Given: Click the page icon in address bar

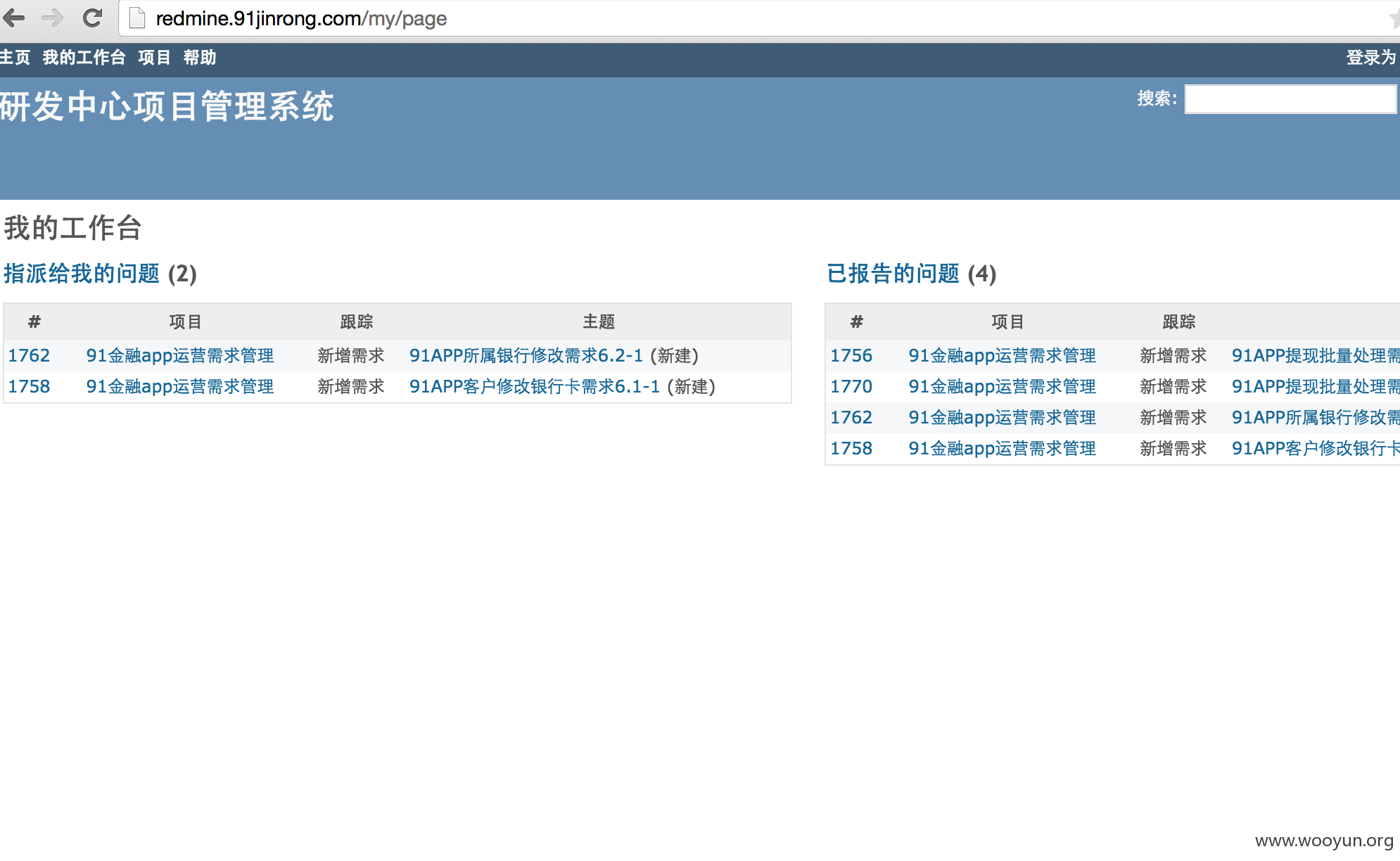Looking at the screenshot, I should 137,18.
